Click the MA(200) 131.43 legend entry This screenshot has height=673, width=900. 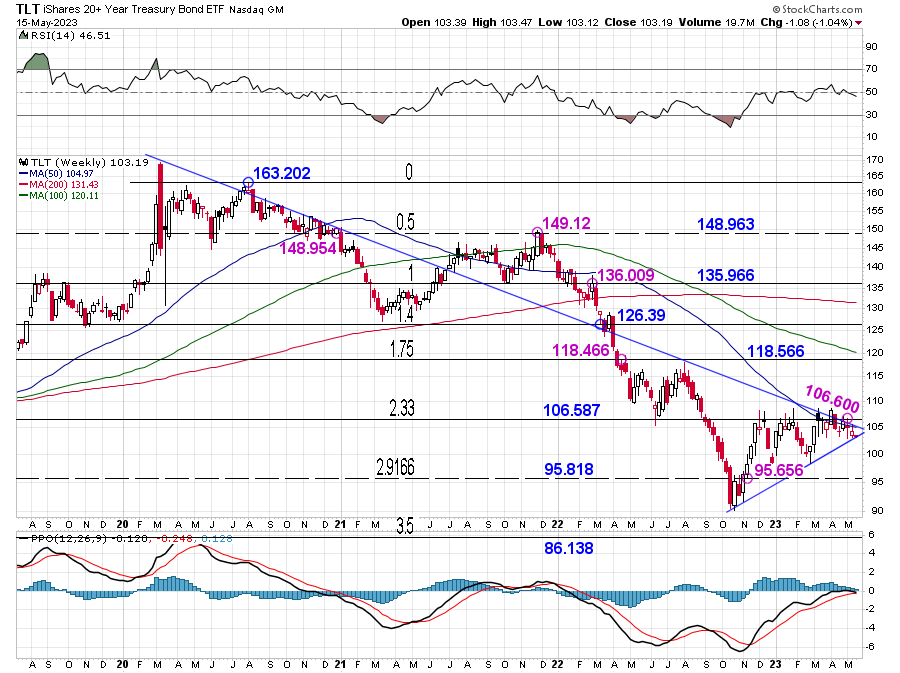[x=63, y=185]
